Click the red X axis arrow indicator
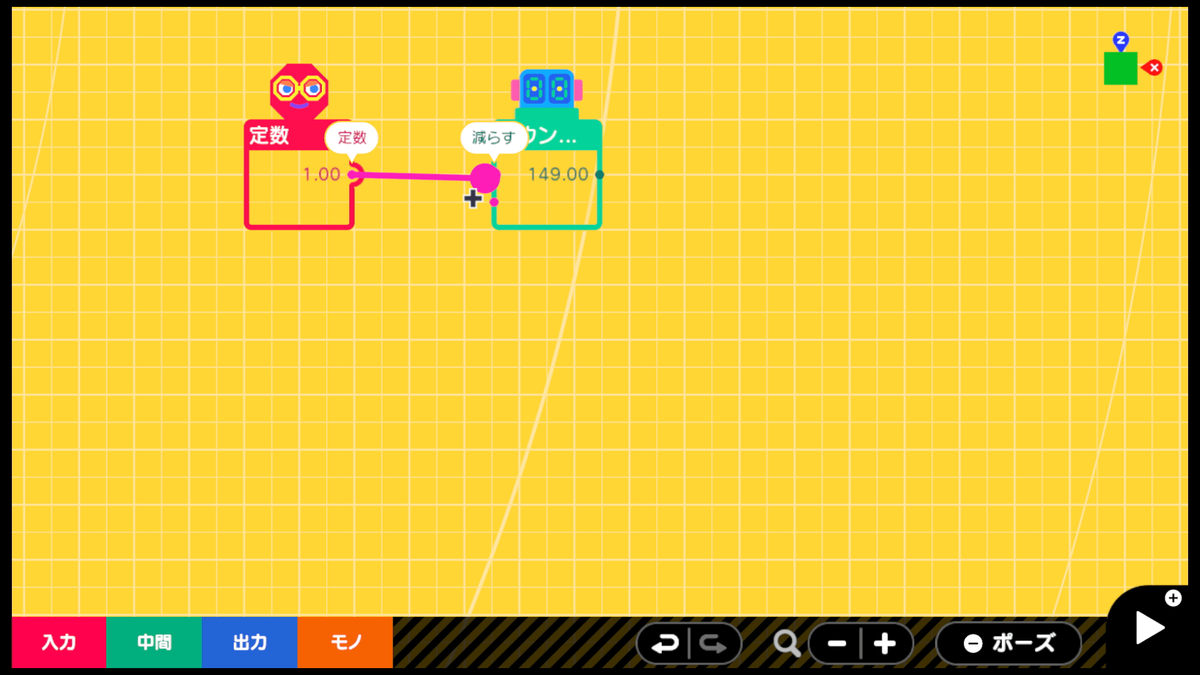Image resolution: width=1200 pixels, height=675 pixels. tap(1152, 68)
